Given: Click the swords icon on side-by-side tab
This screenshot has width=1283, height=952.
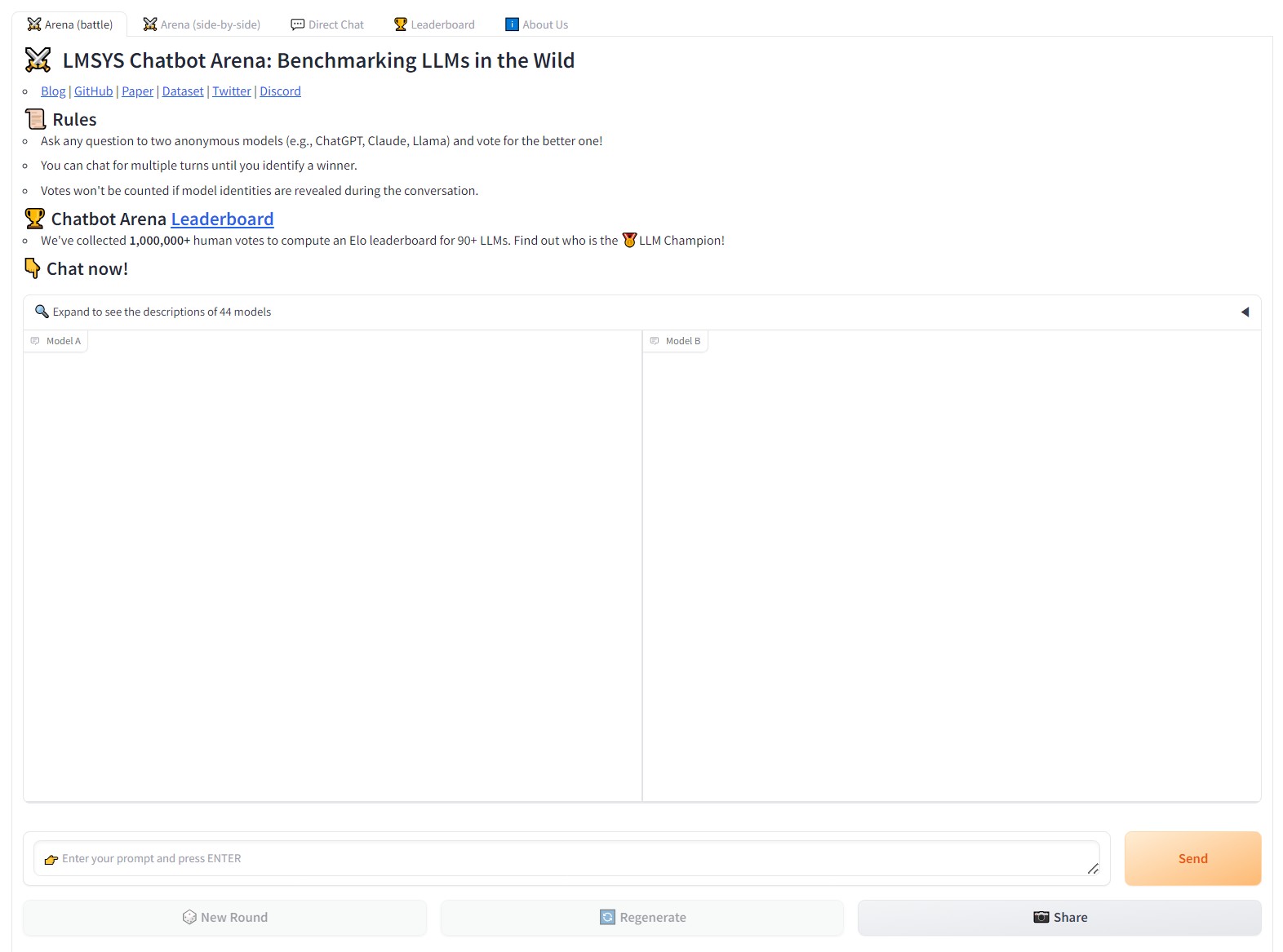Looking at the screenshot, I should [x=150, y=24].
